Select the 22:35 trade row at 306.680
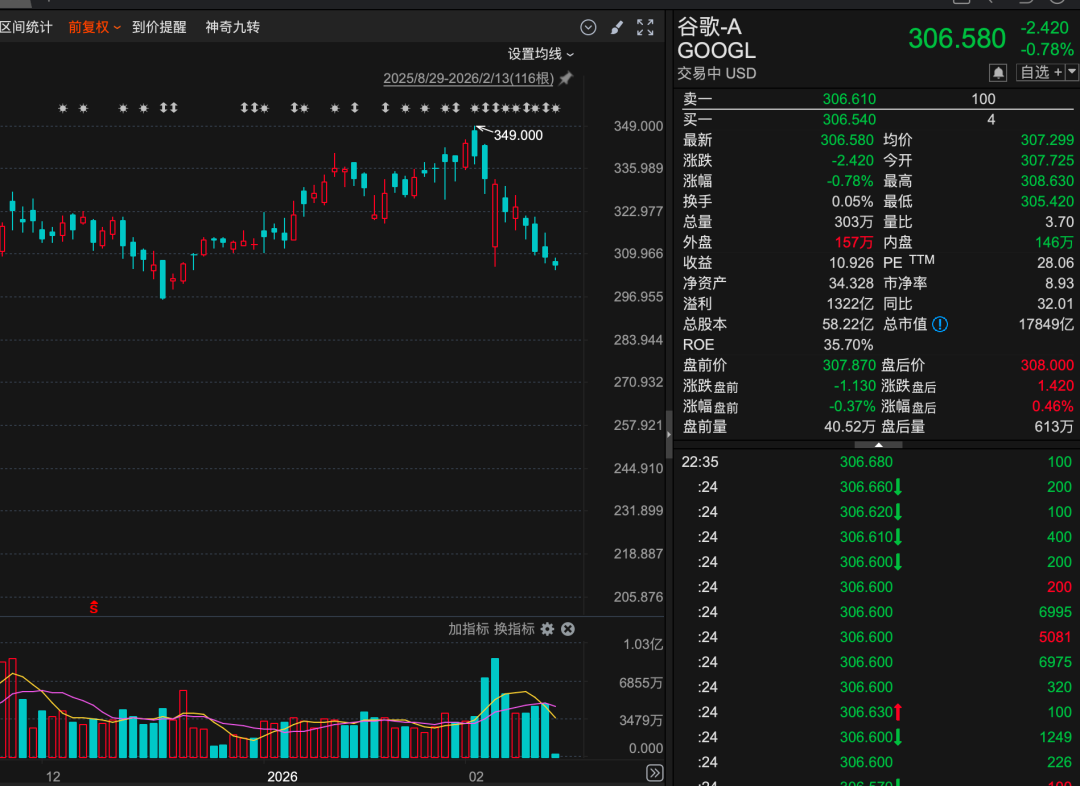Screen dimensions: 1080x786 (876, 462)
